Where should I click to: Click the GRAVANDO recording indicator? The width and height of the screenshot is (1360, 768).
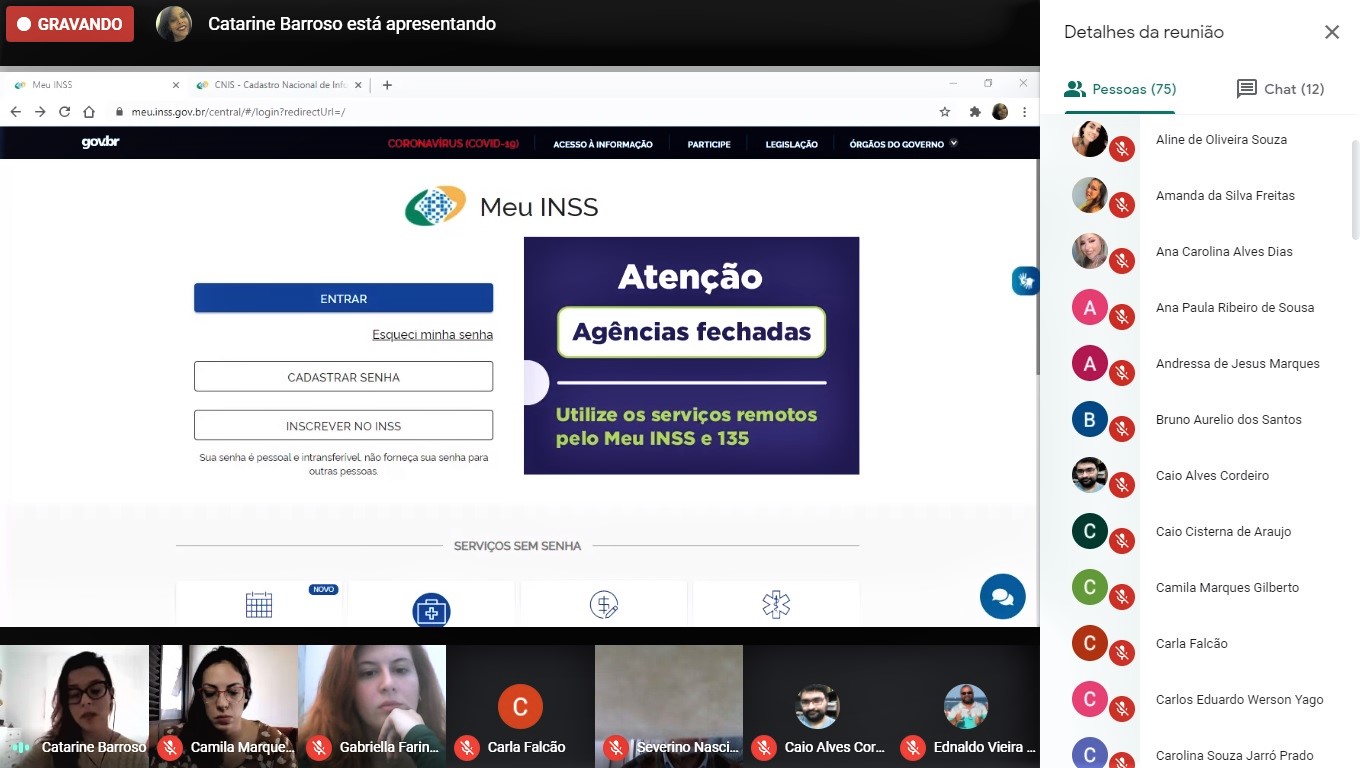70,24
